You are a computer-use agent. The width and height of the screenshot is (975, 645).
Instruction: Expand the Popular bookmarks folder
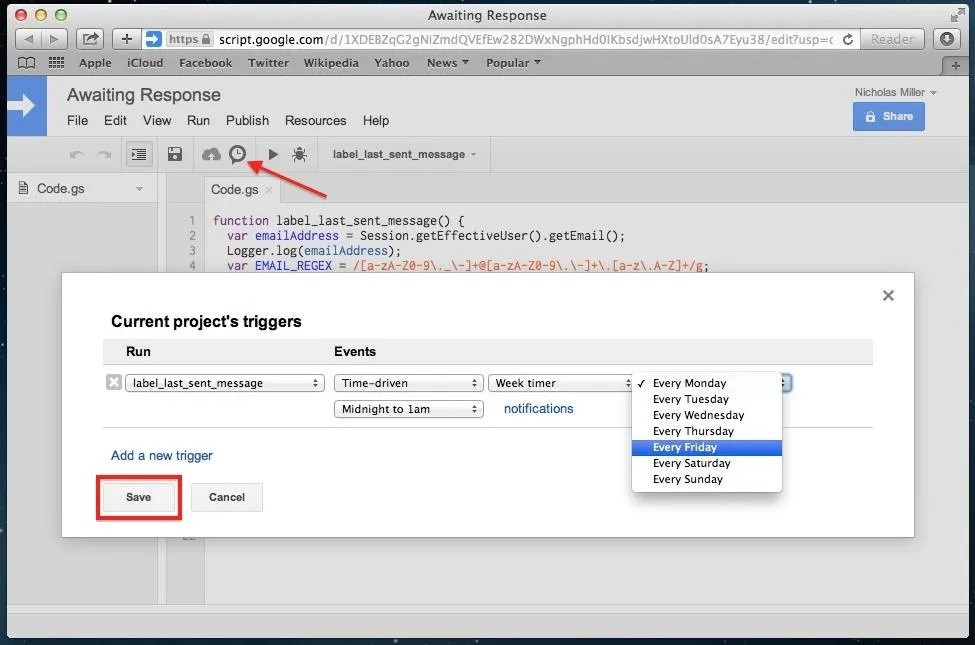(x=513, y=63)
